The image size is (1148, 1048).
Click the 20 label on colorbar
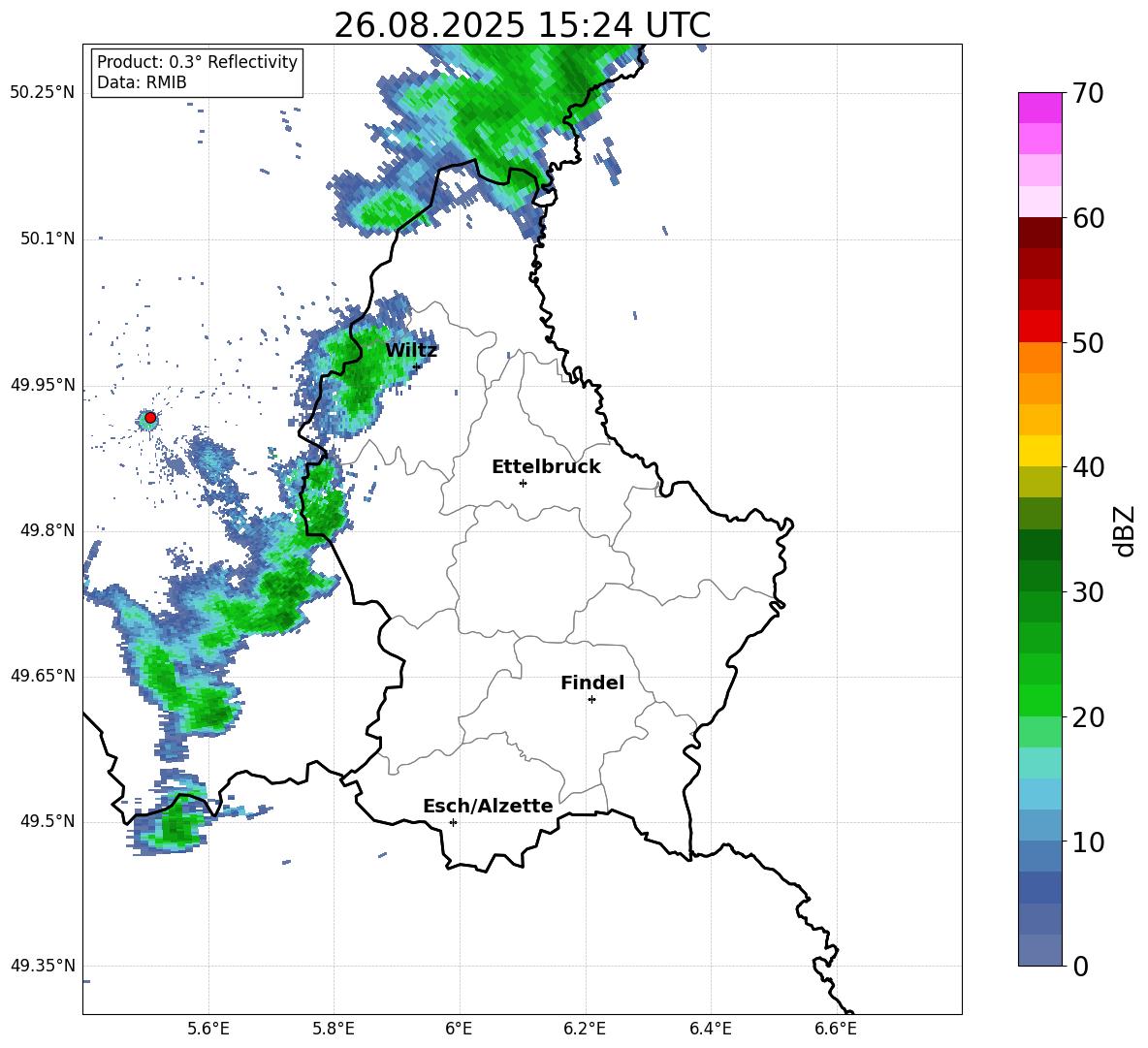[1088, 716]
